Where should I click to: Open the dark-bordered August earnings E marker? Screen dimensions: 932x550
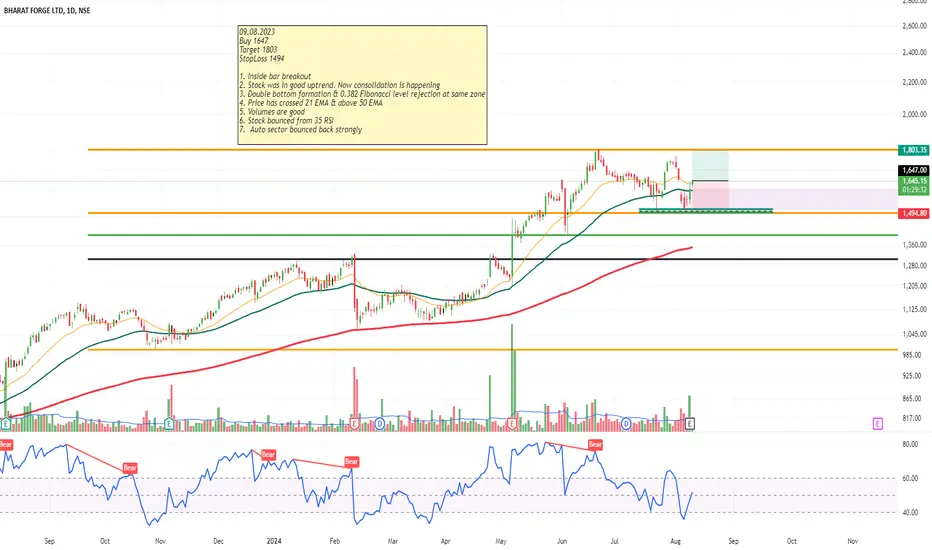(x=689, y=423)
